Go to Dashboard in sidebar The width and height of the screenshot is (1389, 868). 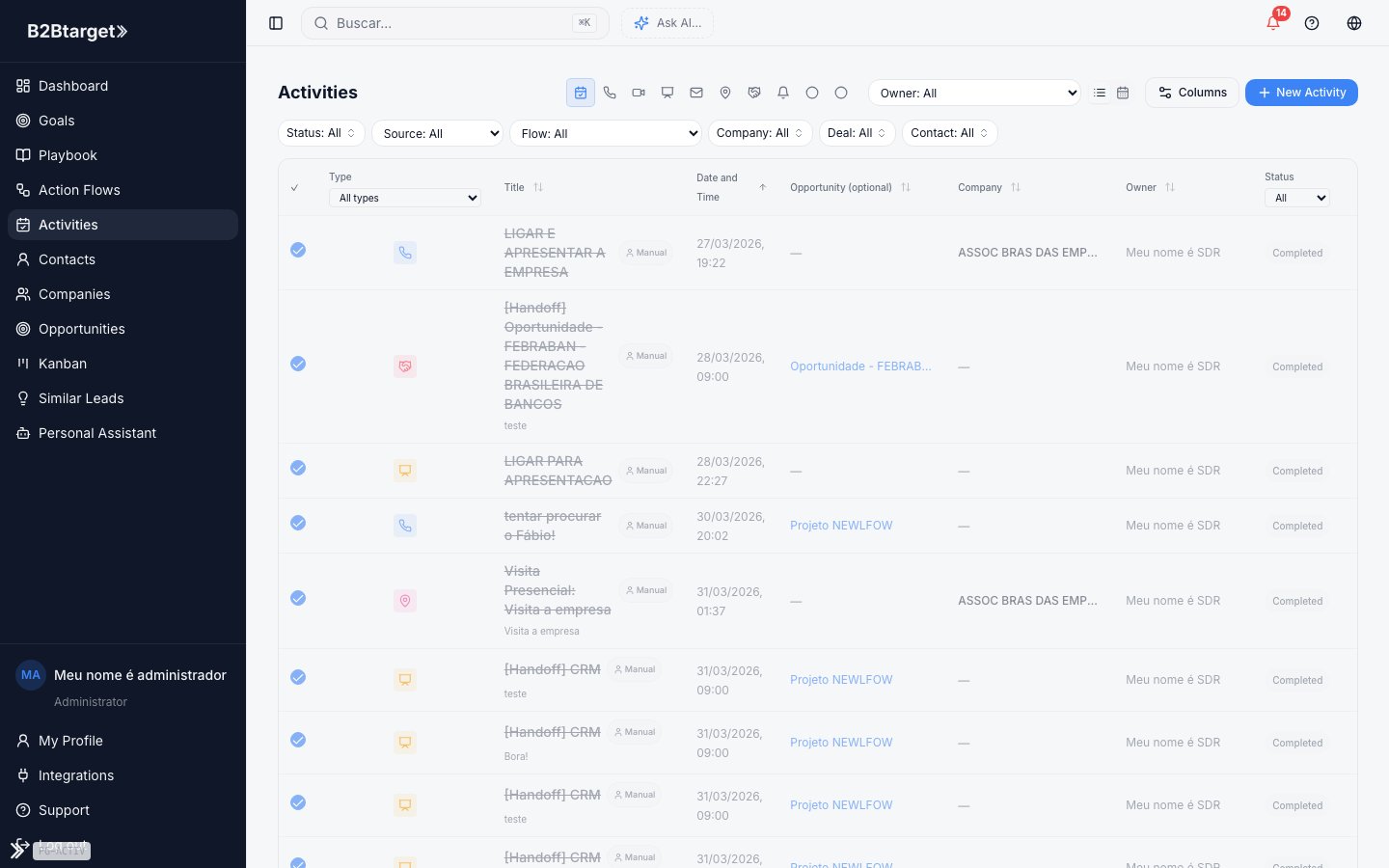point(123,86)
